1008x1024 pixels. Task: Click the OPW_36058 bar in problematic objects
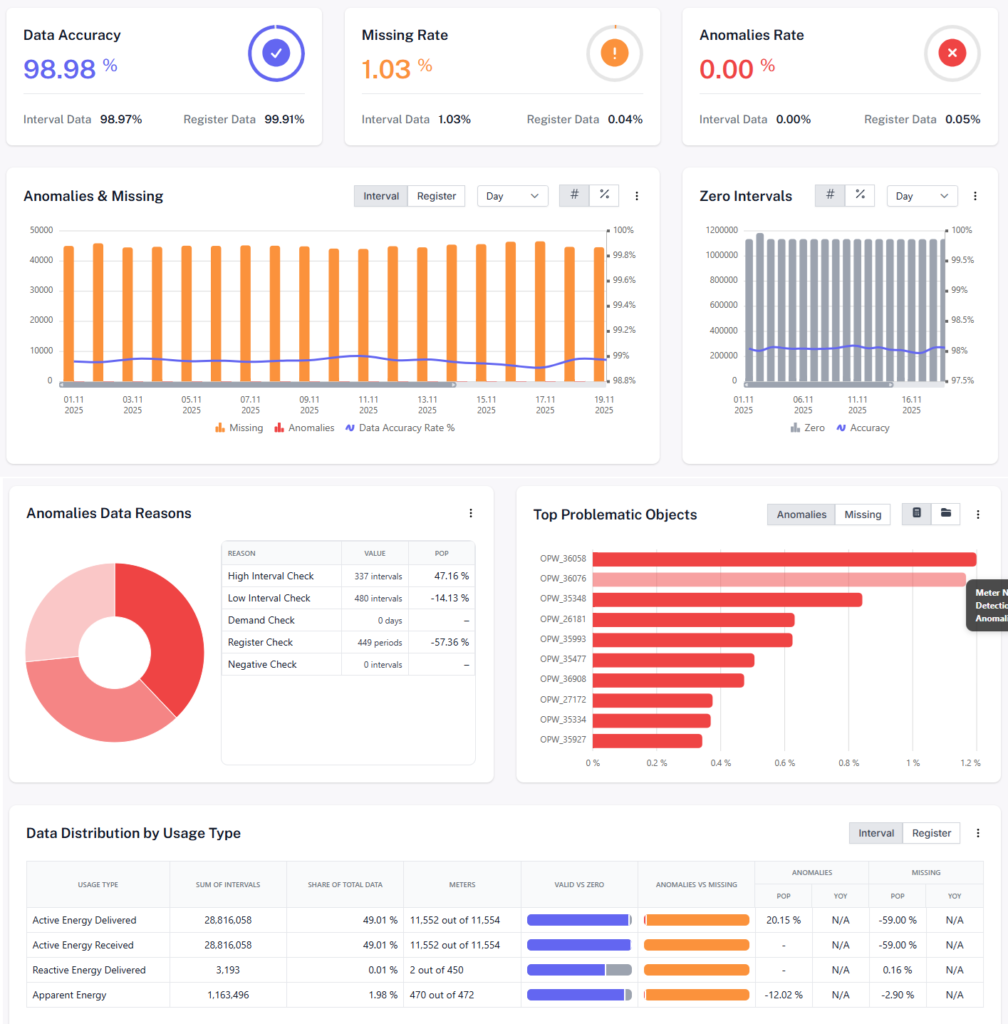[x=784, y=559]
